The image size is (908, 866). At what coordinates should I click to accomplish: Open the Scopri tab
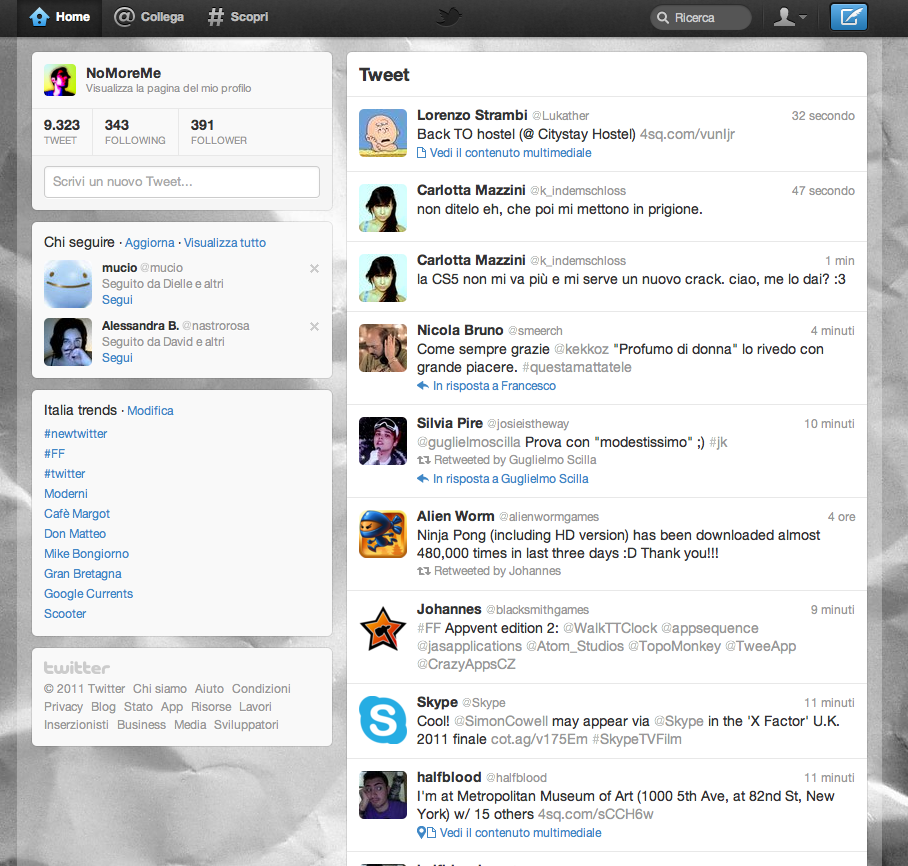[x=238, y=17]
